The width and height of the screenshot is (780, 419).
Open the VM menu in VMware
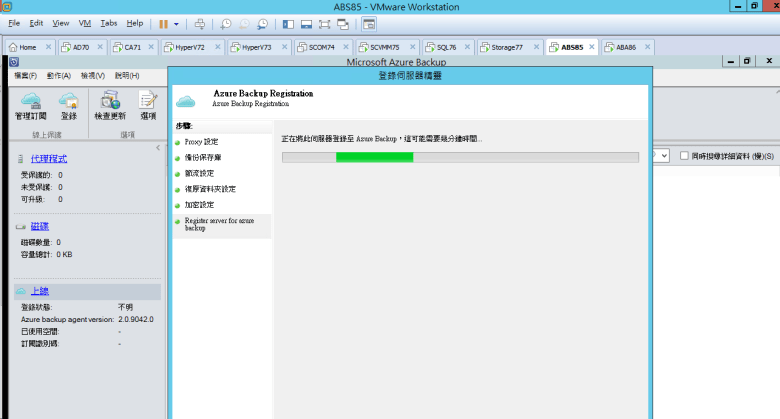[x=84, y=22]
